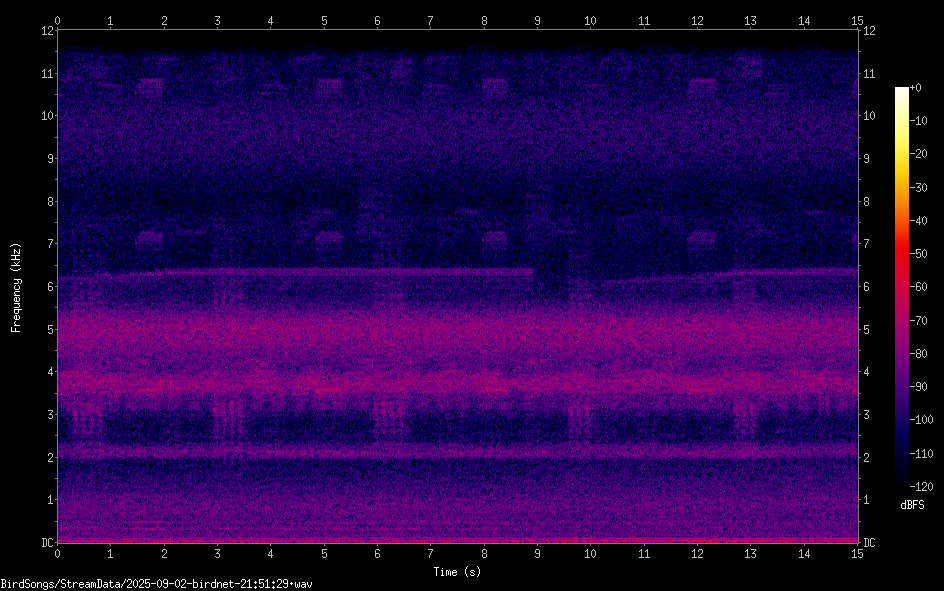
Task: Click '6' label on right frequency axis
Action: coord(866,286)
